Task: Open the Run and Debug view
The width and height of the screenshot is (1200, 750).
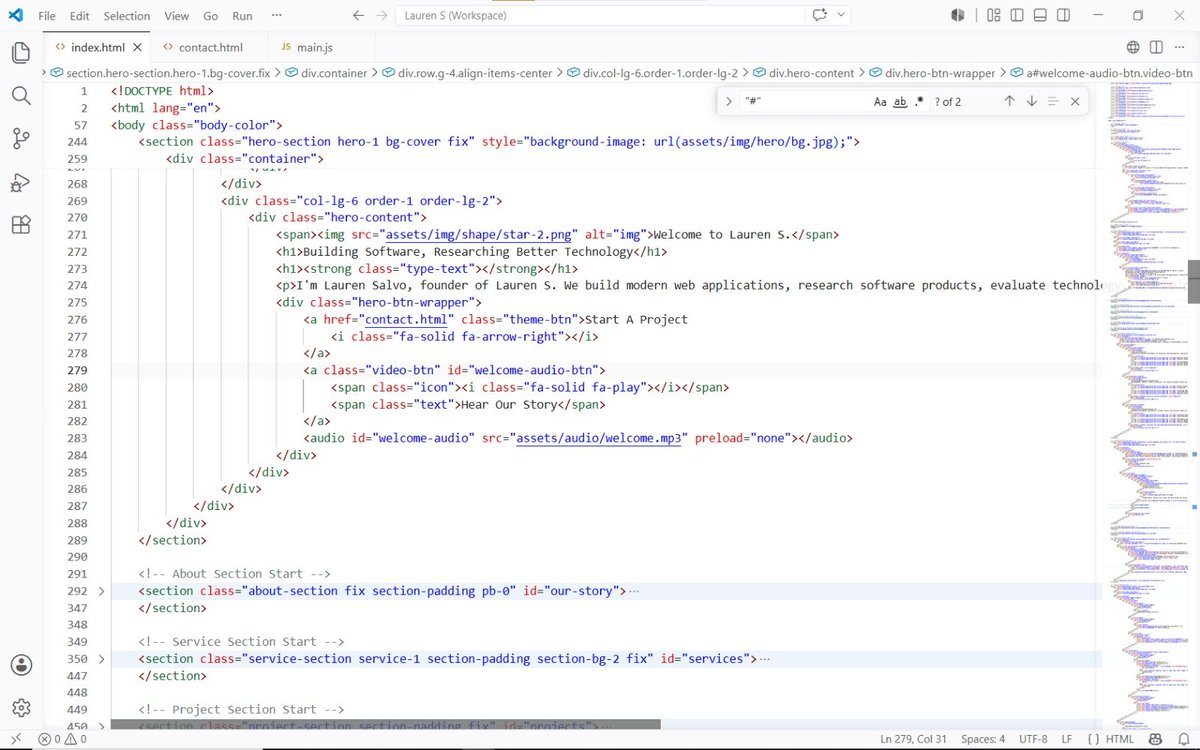Action: [x=21, y=182]
